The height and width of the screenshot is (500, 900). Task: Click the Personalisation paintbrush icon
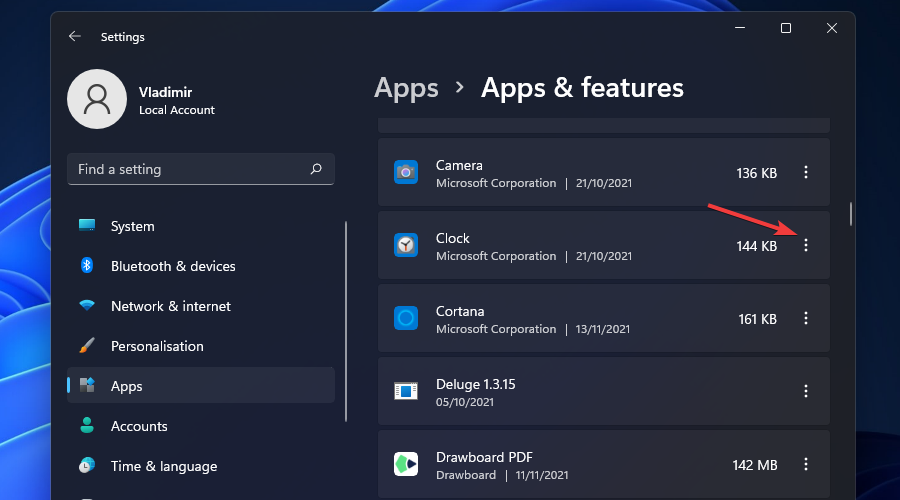point(87,346)
